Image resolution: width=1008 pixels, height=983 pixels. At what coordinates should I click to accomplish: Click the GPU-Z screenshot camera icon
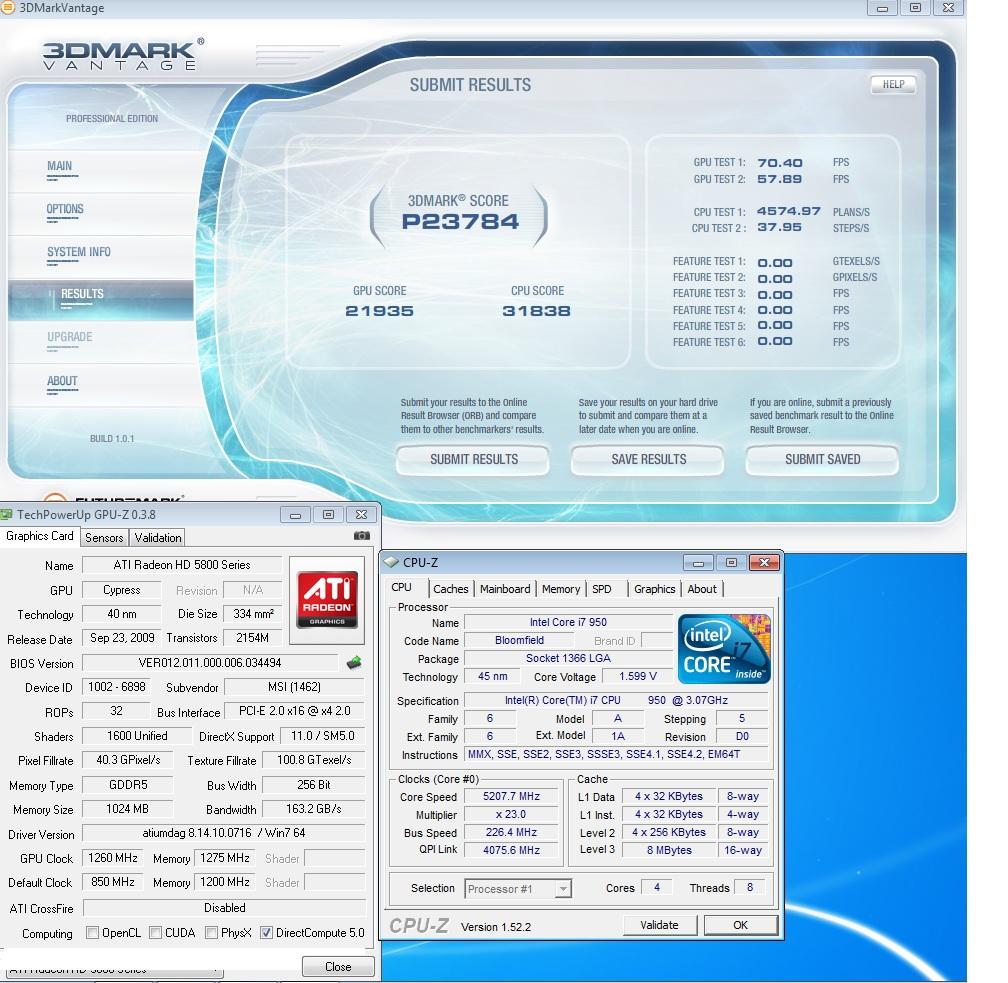tap(362, 536)
